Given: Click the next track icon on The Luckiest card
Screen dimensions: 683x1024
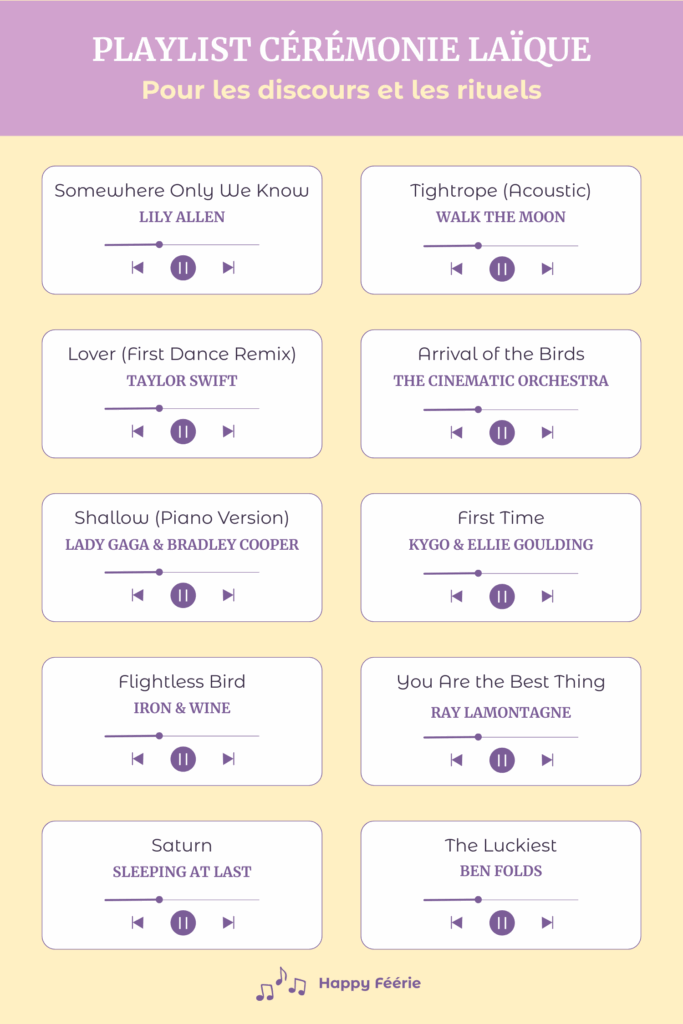Looking at the screenshot, I should point(548,923).
